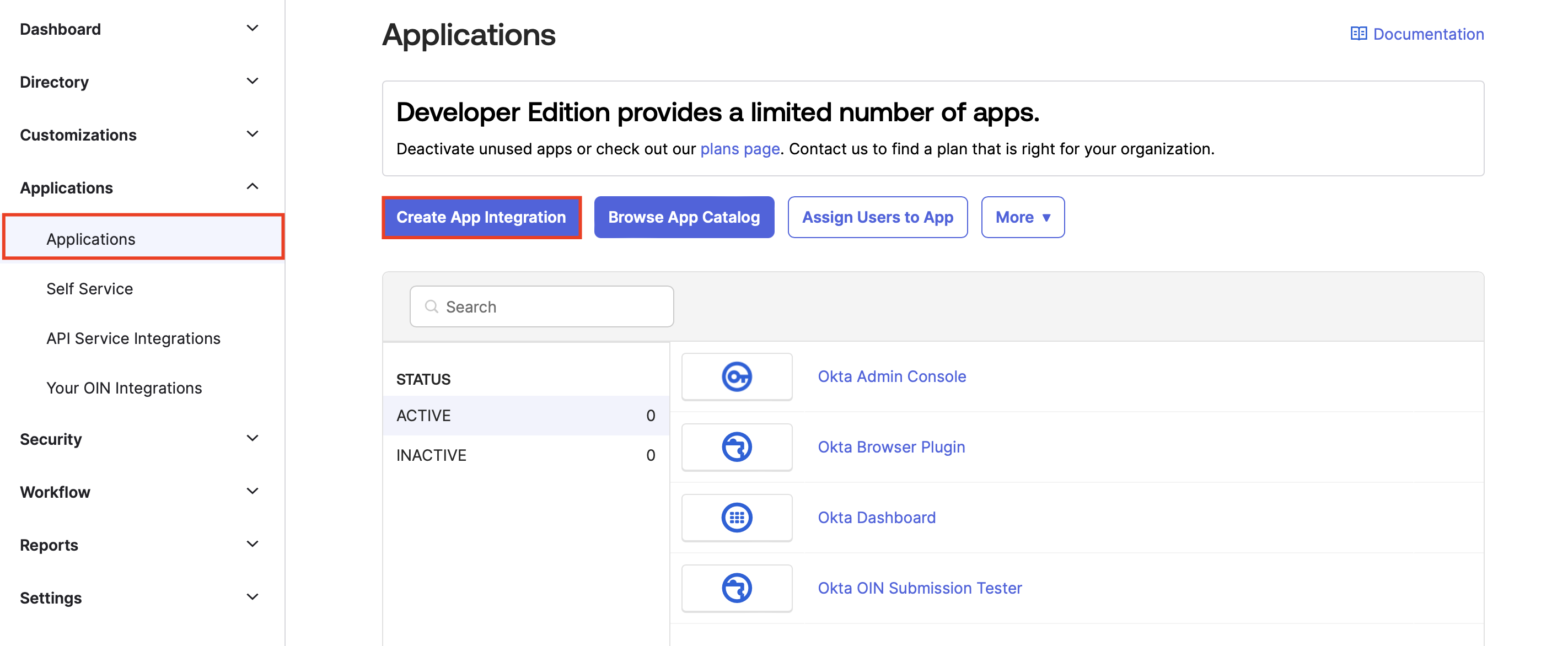Click the Okta Admin Console key icon
Viewport: 1568px width, 646px height.
click(x=737, y=376)
